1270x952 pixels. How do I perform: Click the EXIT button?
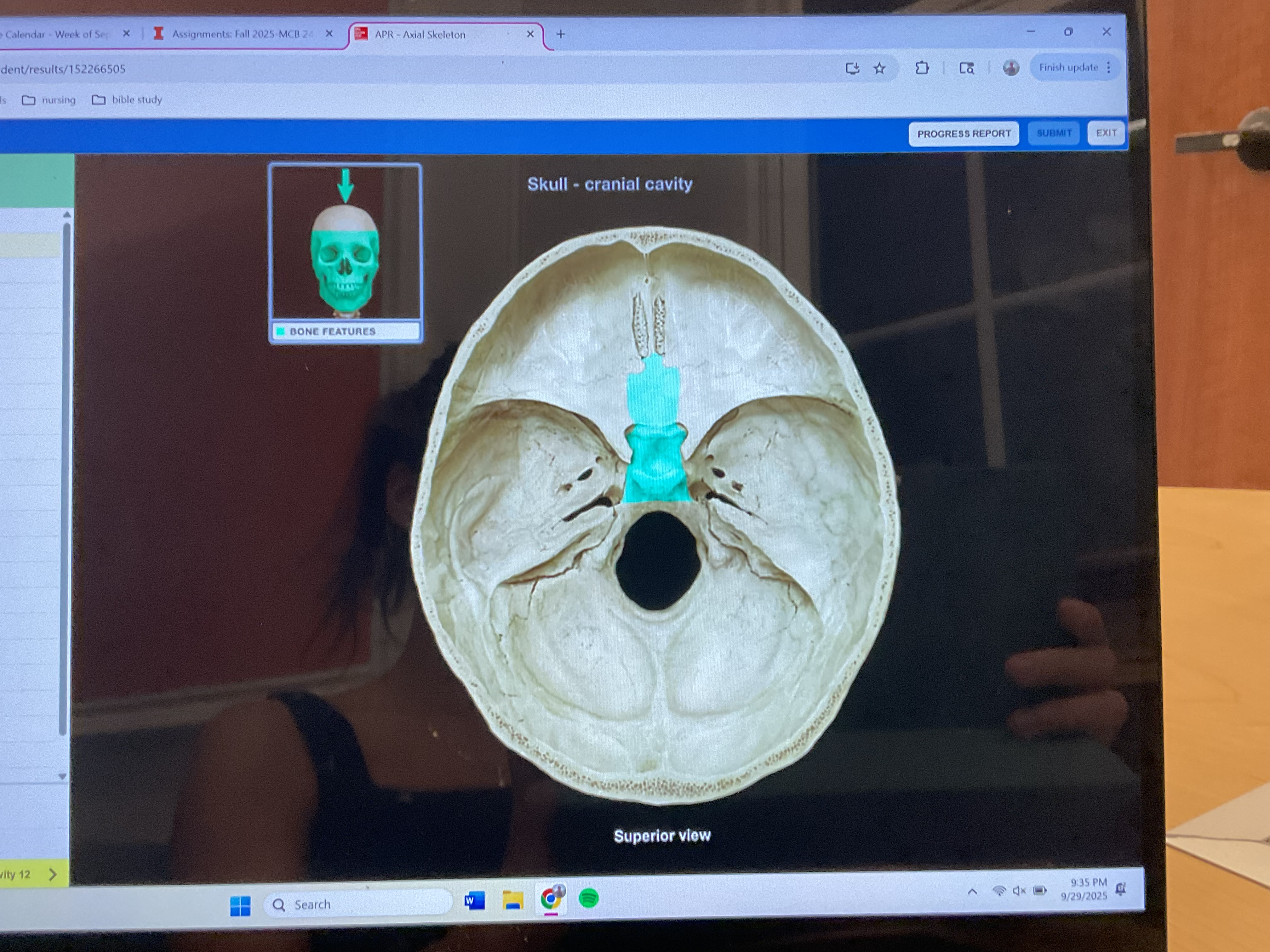(1106, 133)
